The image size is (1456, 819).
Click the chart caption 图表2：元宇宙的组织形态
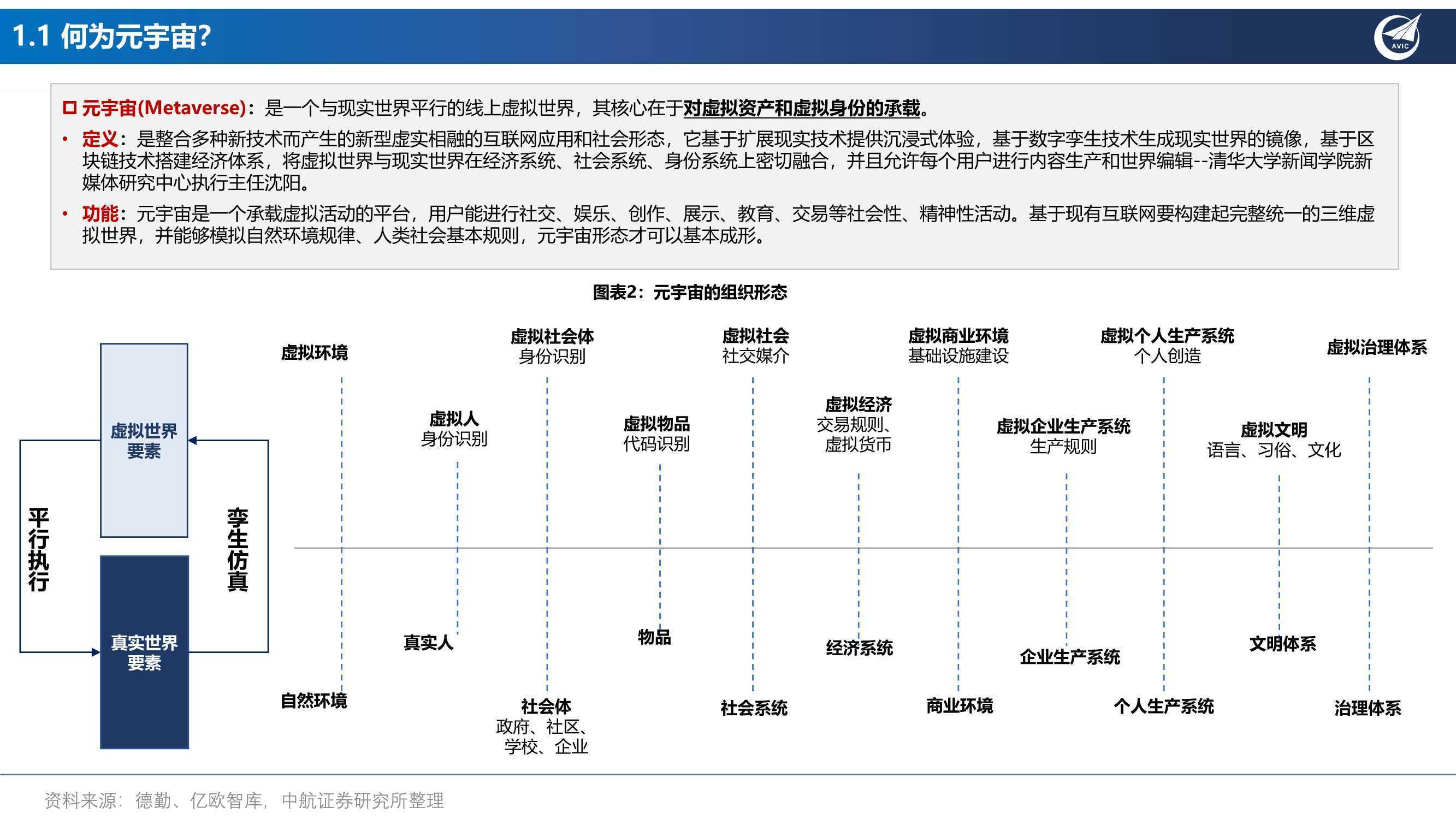690,292
